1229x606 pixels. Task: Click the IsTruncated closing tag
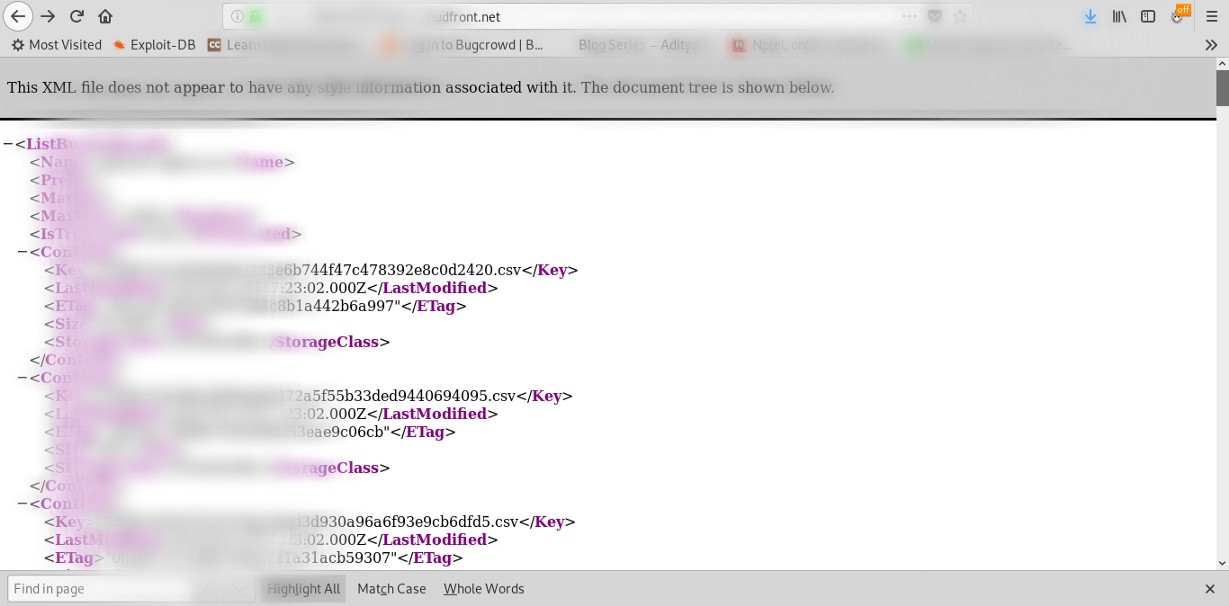(x=248, y=234)
